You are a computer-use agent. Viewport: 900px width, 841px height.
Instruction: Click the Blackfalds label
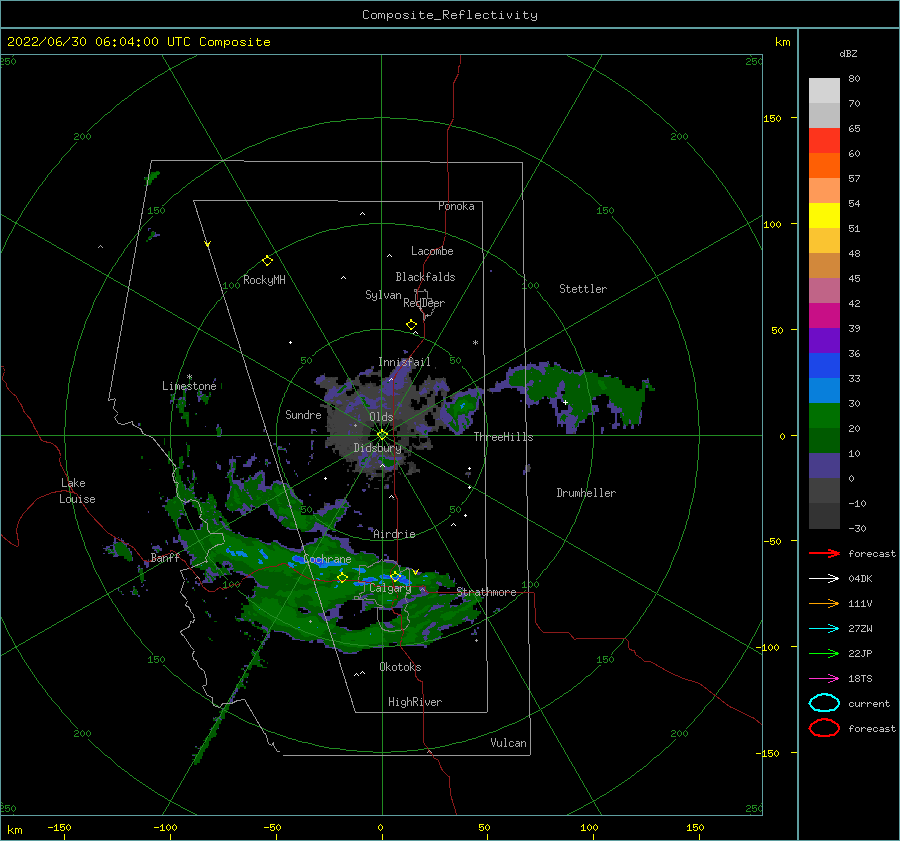click(x=425, y=277)
